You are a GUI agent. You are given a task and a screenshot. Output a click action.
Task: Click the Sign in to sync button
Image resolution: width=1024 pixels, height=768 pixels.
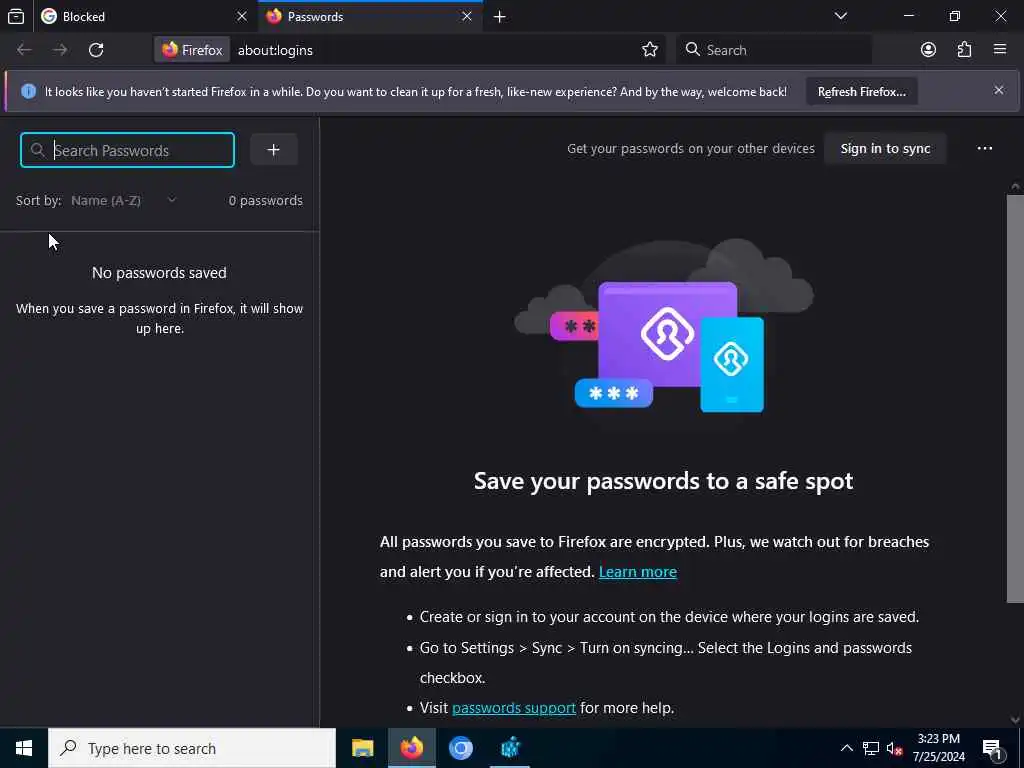[x=885, y=149]
